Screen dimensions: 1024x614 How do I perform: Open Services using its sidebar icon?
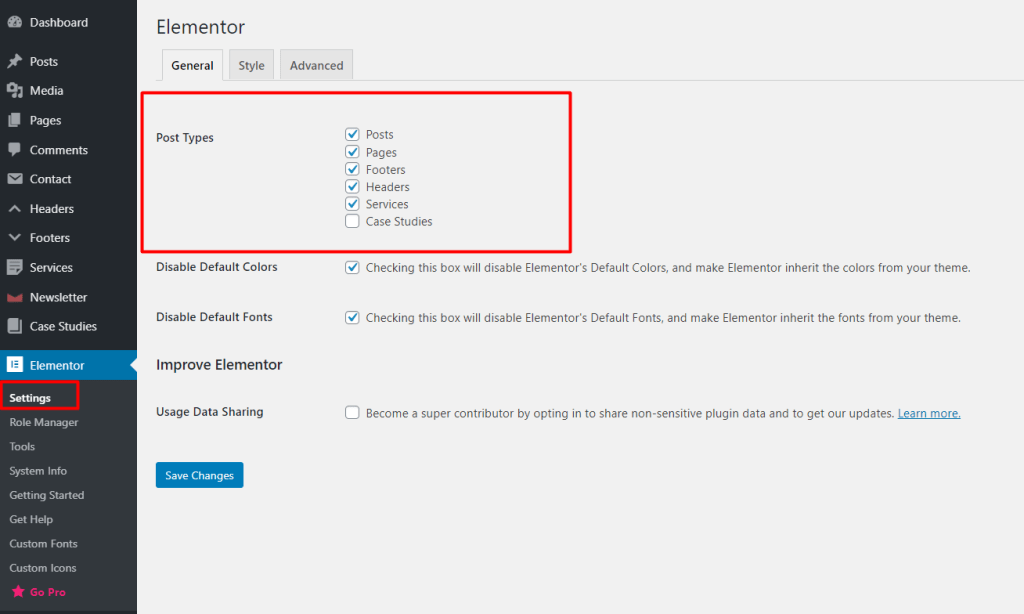(x=14, y=267)
